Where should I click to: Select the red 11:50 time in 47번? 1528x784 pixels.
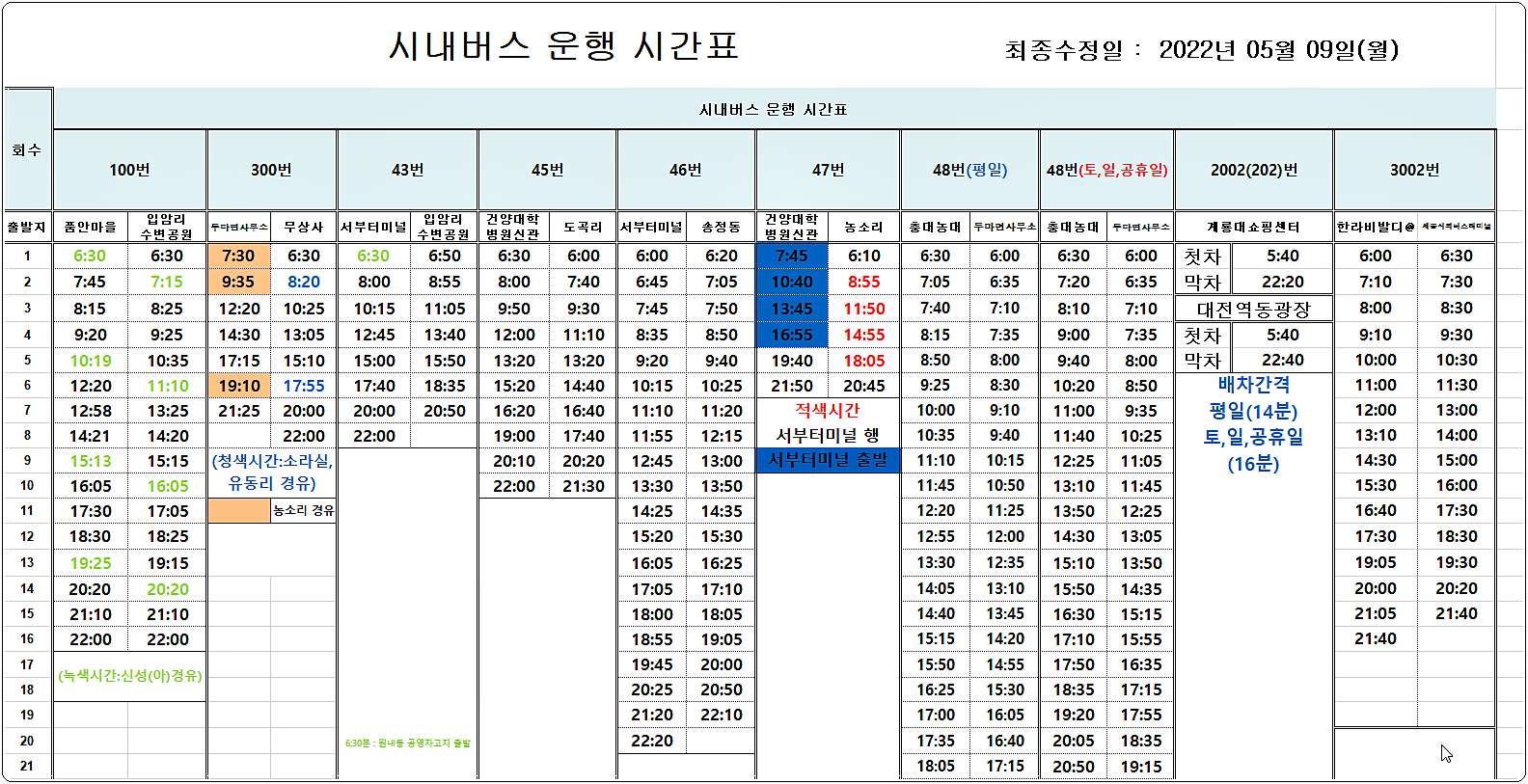[864, 309]
